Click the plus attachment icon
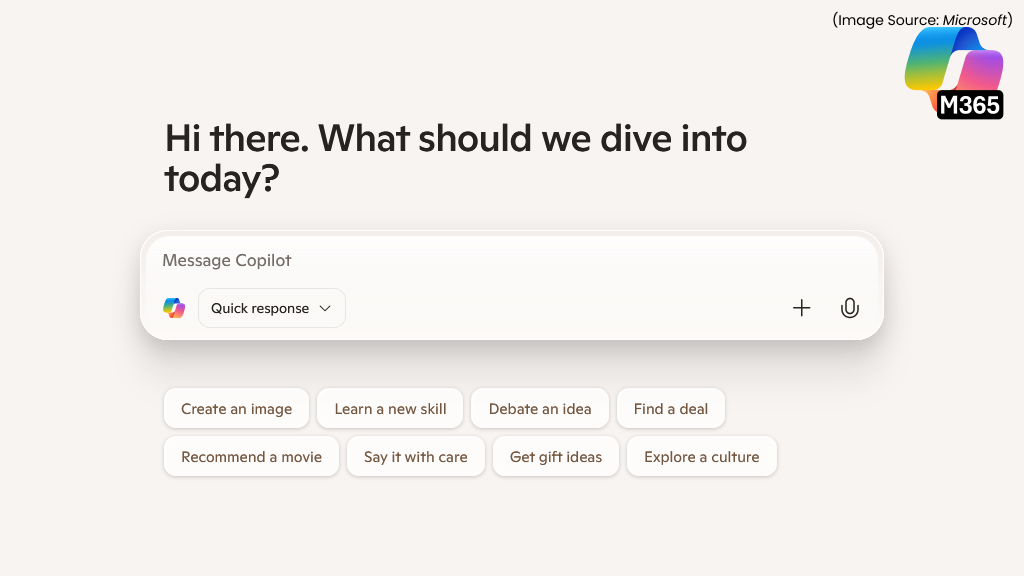The height and width of the screenshot is (576, 1024). click(801, 308)
